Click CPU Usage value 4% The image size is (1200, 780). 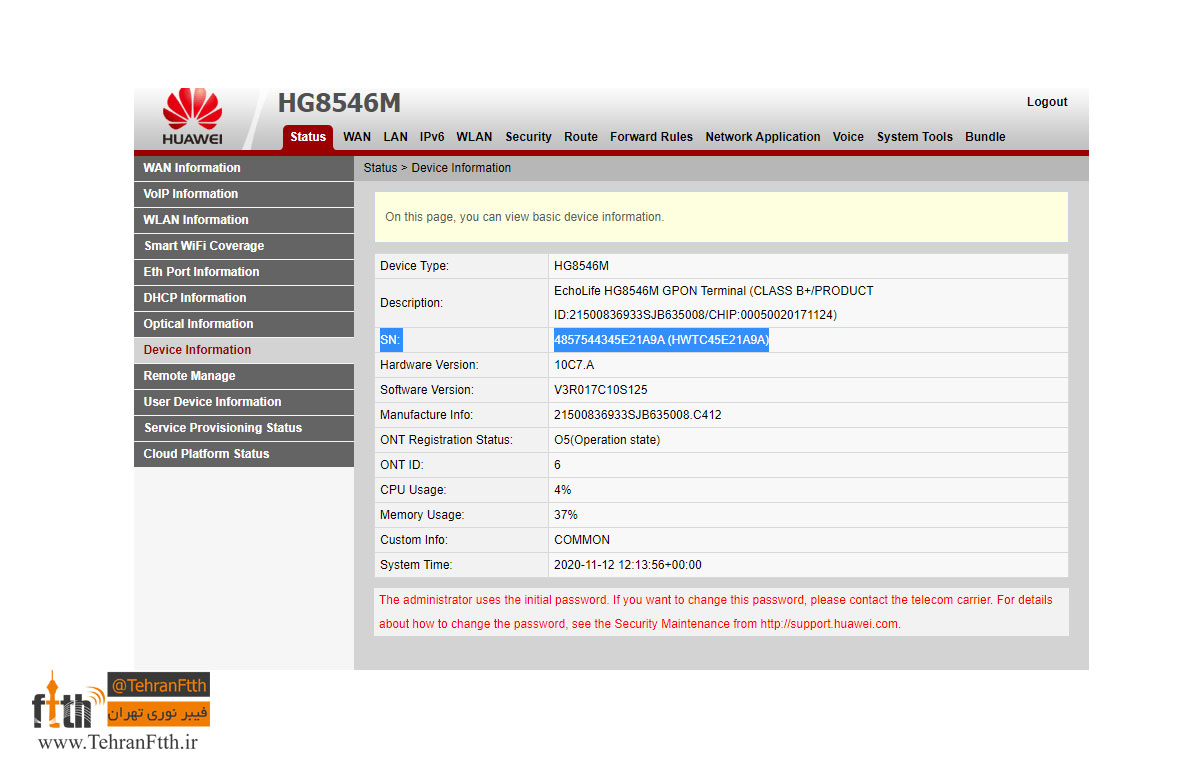[x=563, y=490]
